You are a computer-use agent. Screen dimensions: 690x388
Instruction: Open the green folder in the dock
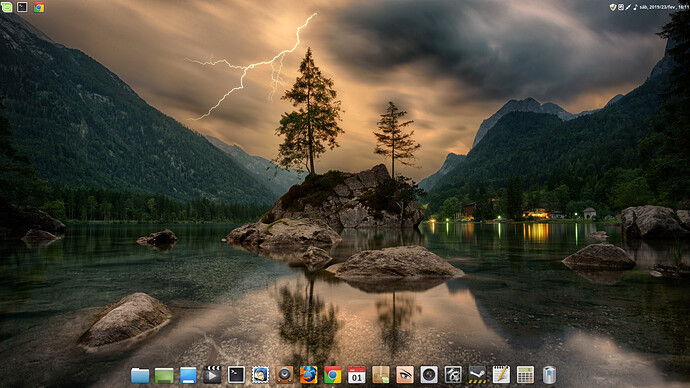coord(164,375)
